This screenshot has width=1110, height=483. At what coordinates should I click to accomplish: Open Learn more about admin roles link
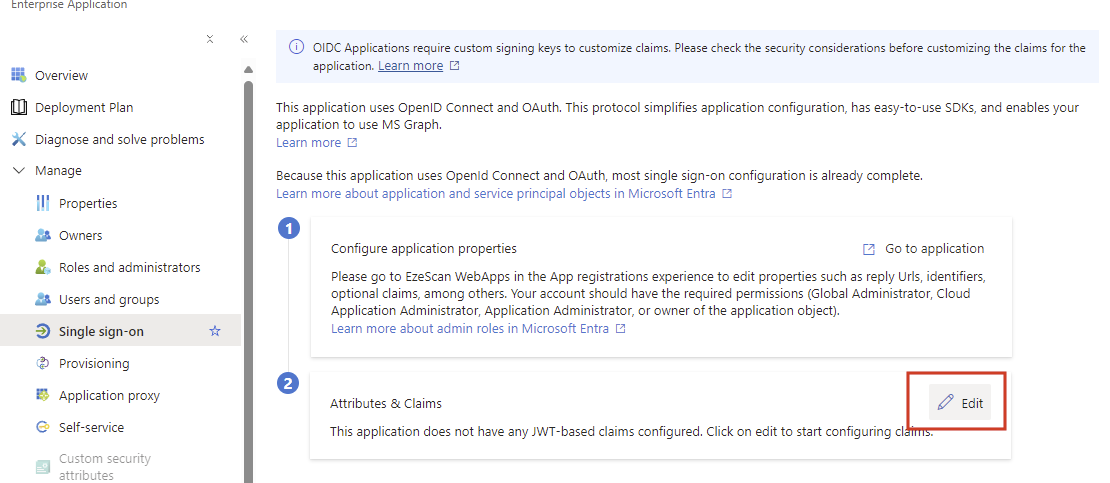(x=469, y=328)
